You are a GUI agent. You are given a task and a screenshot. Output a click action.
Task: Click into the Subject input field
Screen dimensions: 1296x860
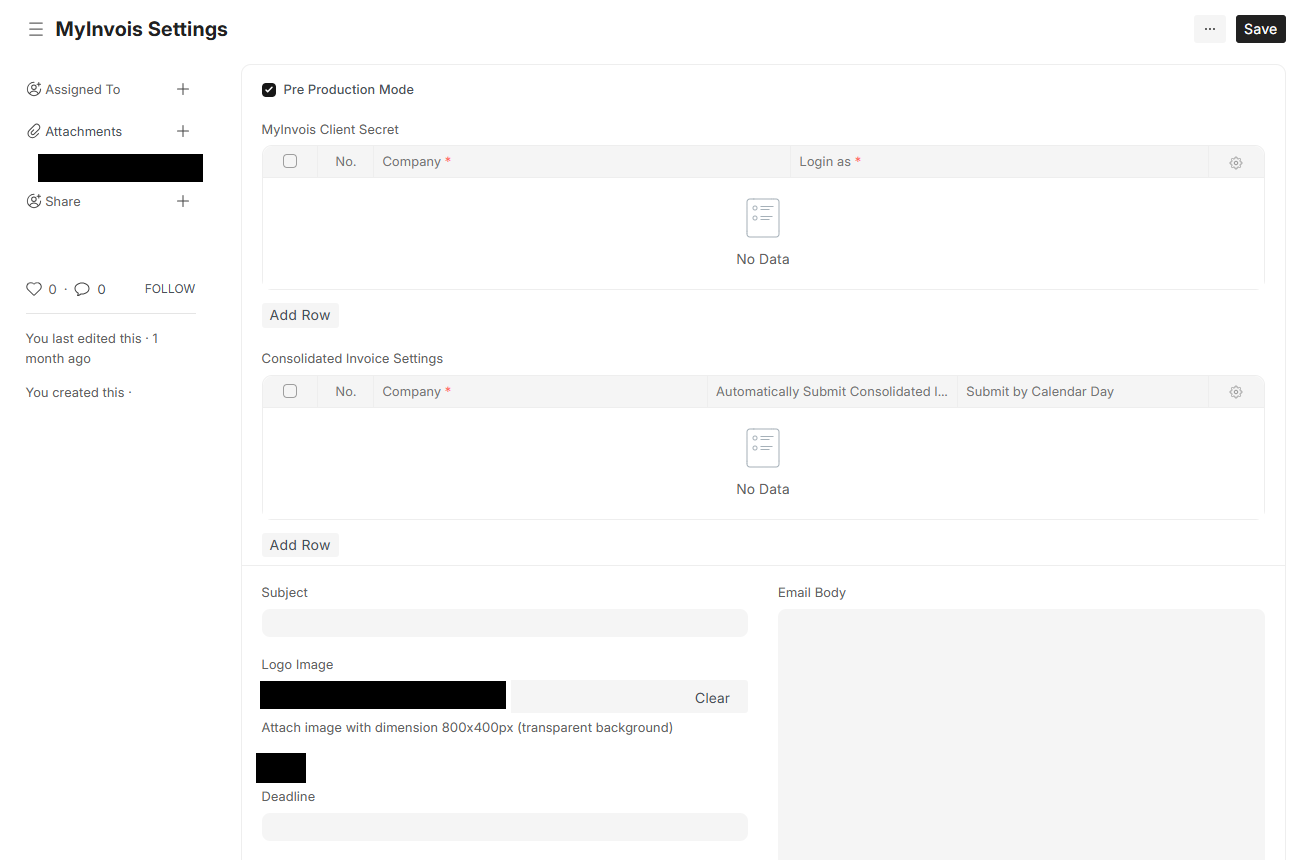pos(504,623)
